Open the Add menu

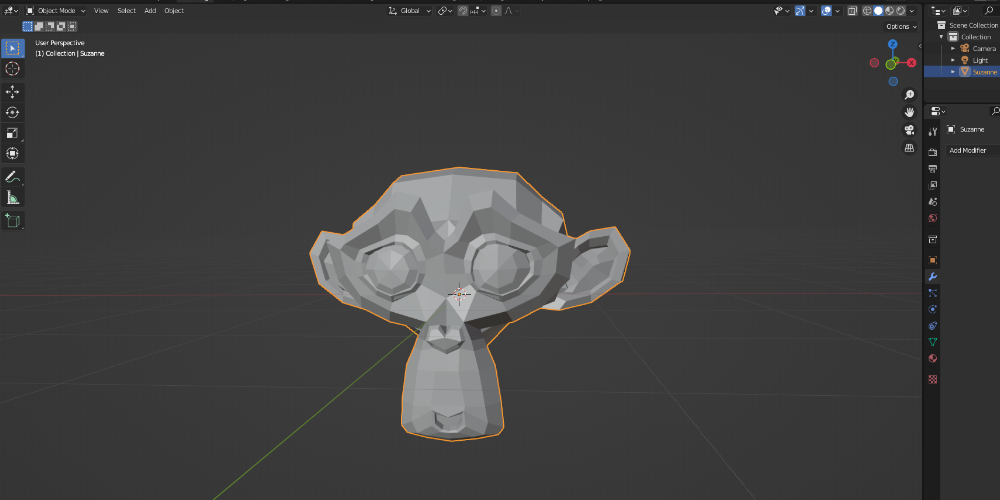150,11
